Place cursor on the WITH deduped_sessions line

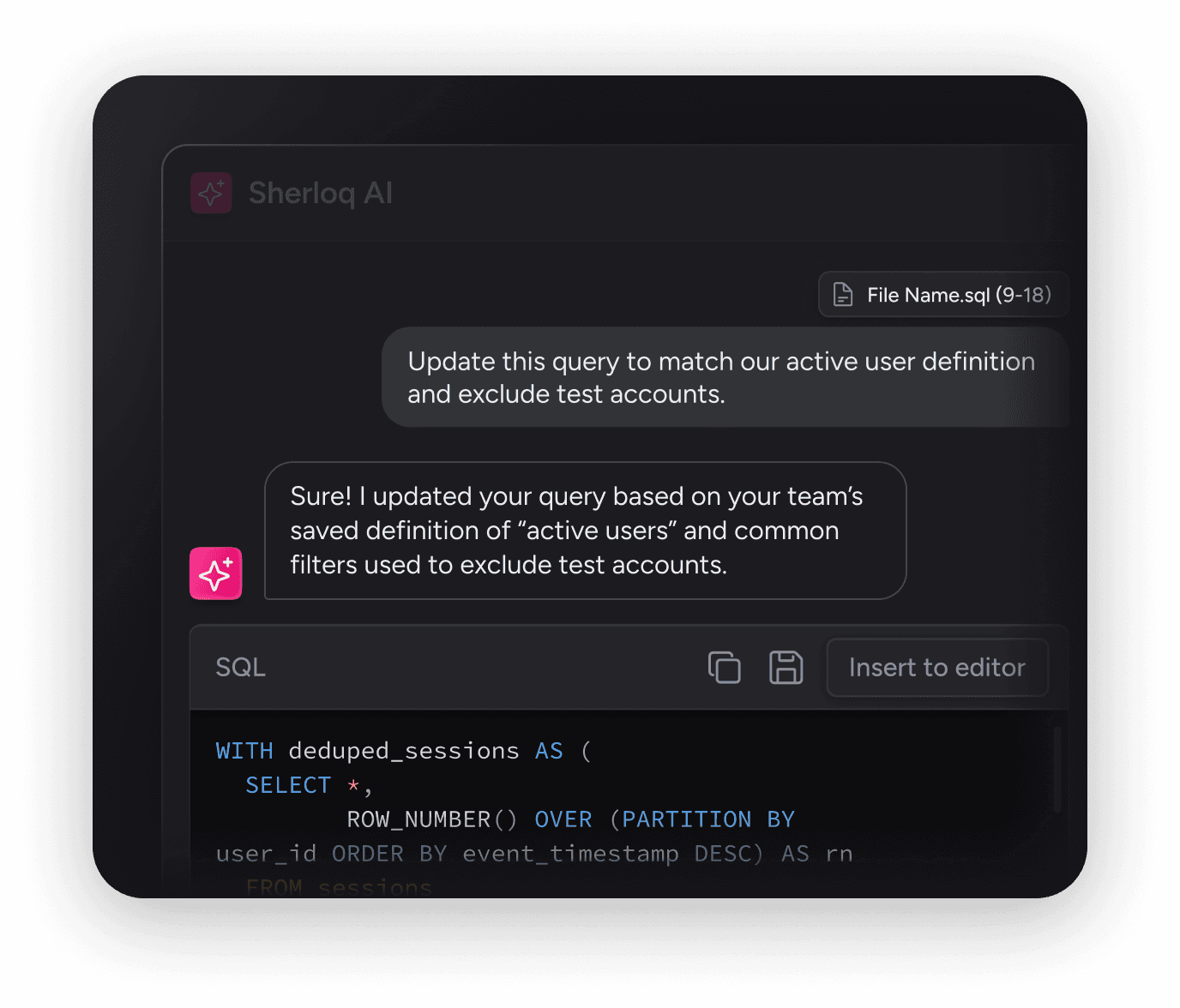403,751
